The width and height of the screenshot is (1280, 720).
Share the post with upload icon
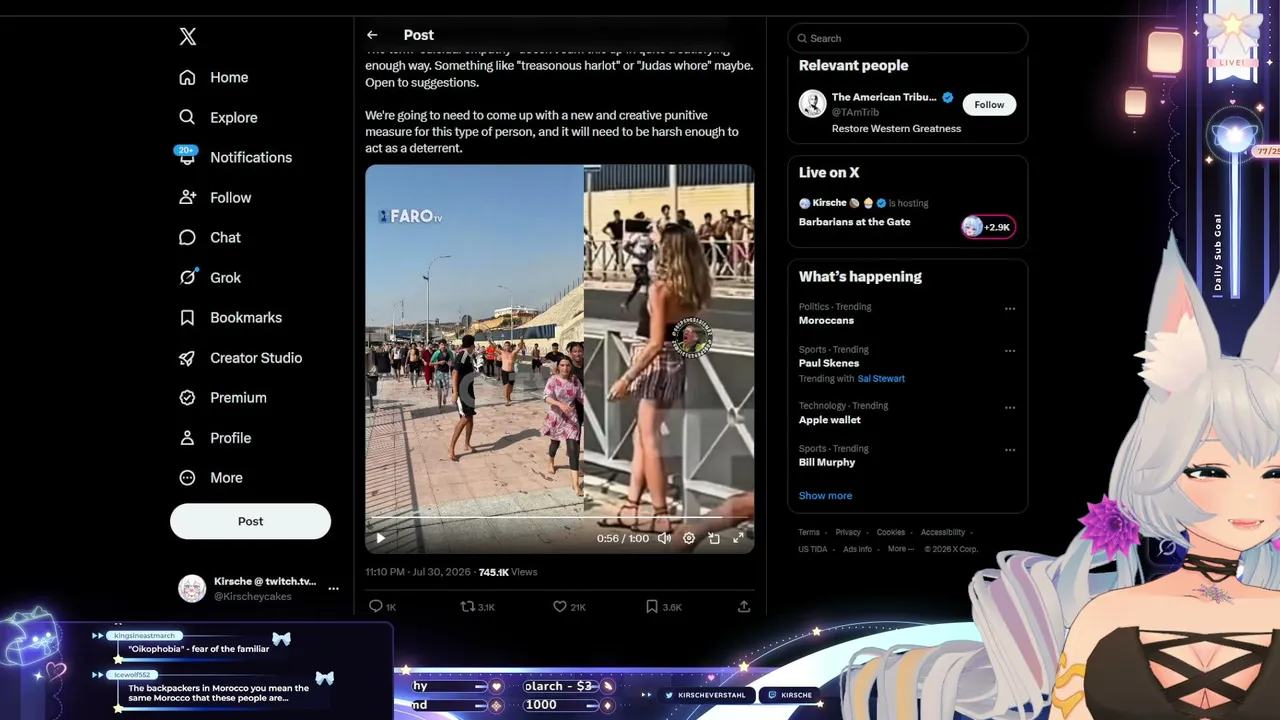[x=744, y=606]
